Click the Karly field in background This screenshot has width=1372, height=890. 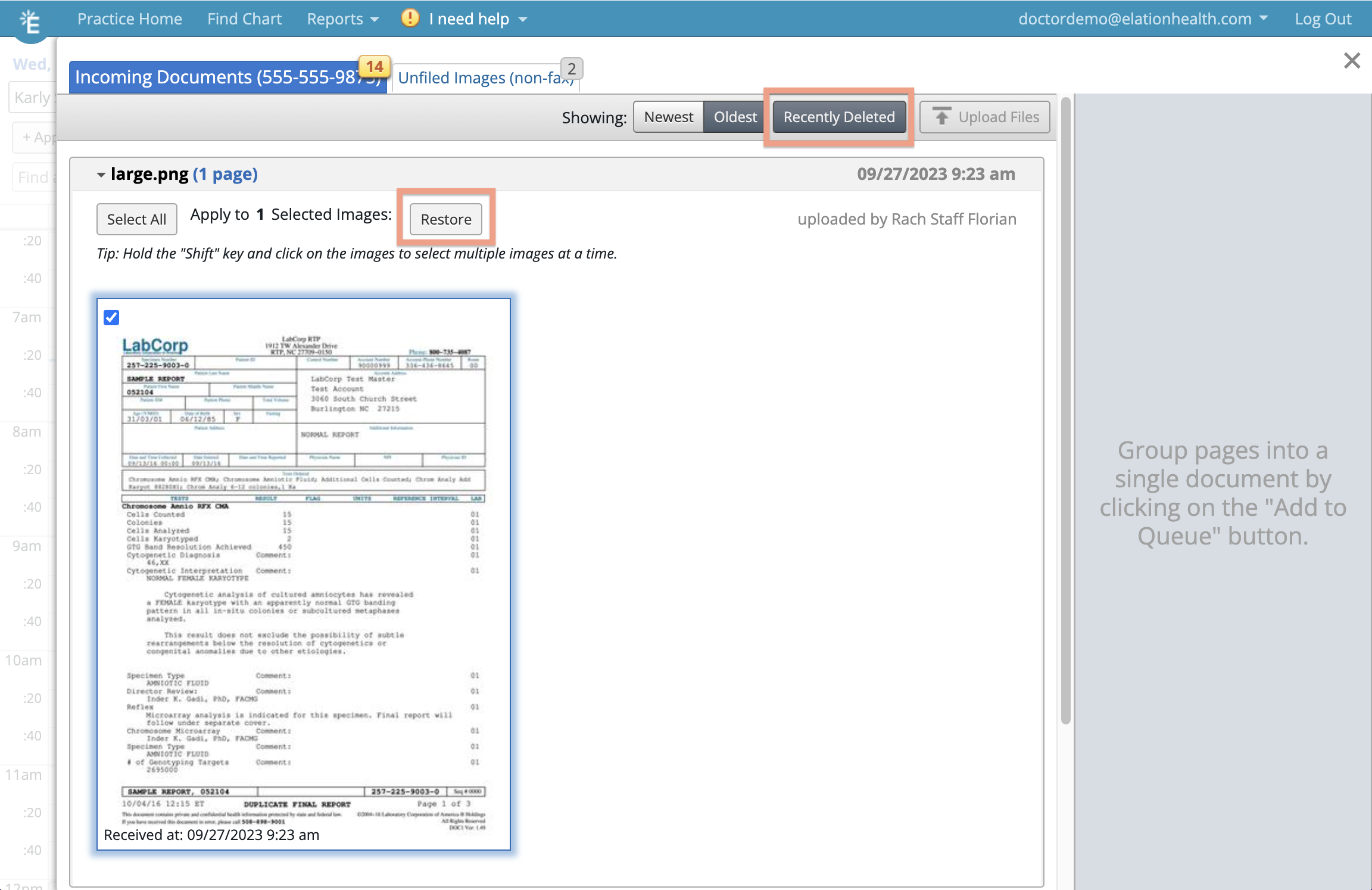tap(33, 98)
